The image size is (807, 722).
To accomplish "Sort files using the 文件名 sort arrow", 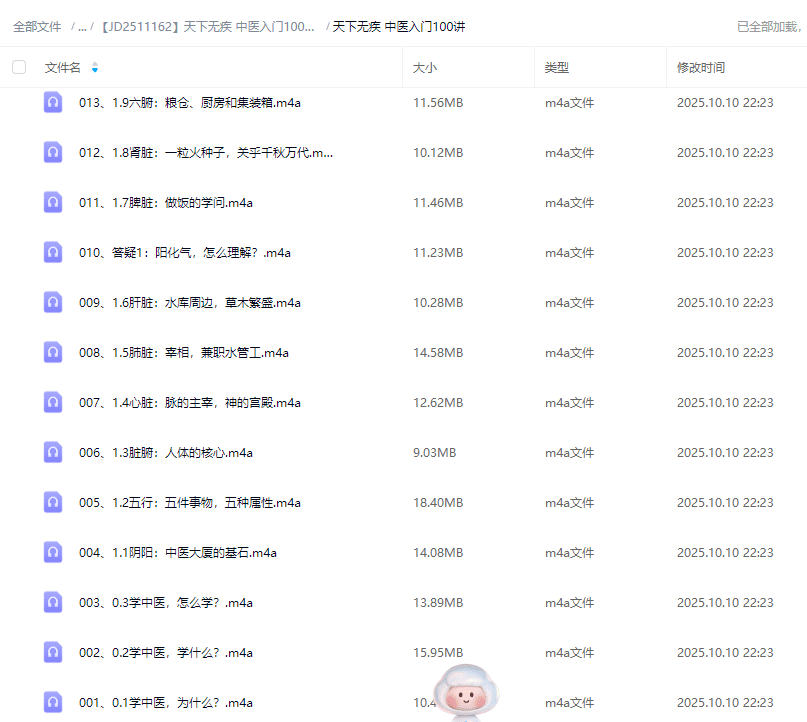I will point(95,68).
